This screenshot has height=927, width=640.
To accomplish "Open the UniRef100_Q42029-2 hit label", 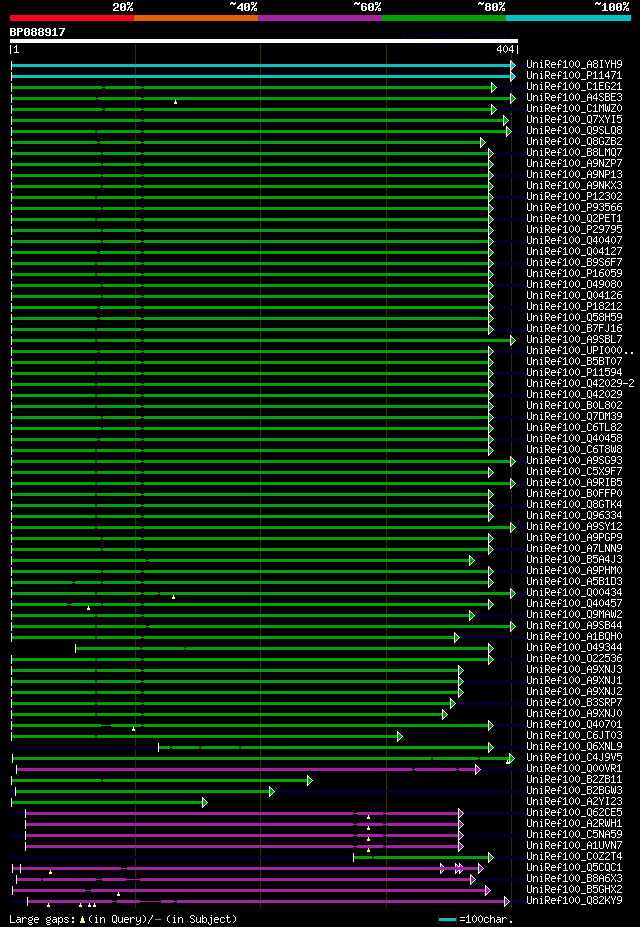I will [x=580, y=383].
